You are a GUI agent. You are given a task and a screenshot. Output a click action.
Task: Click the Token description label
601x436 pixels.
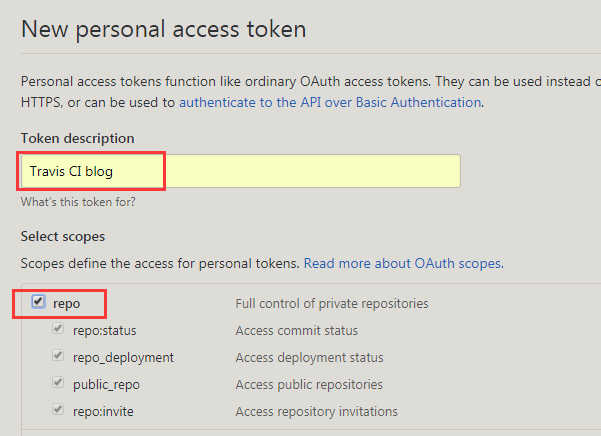[x=77, y=138]
